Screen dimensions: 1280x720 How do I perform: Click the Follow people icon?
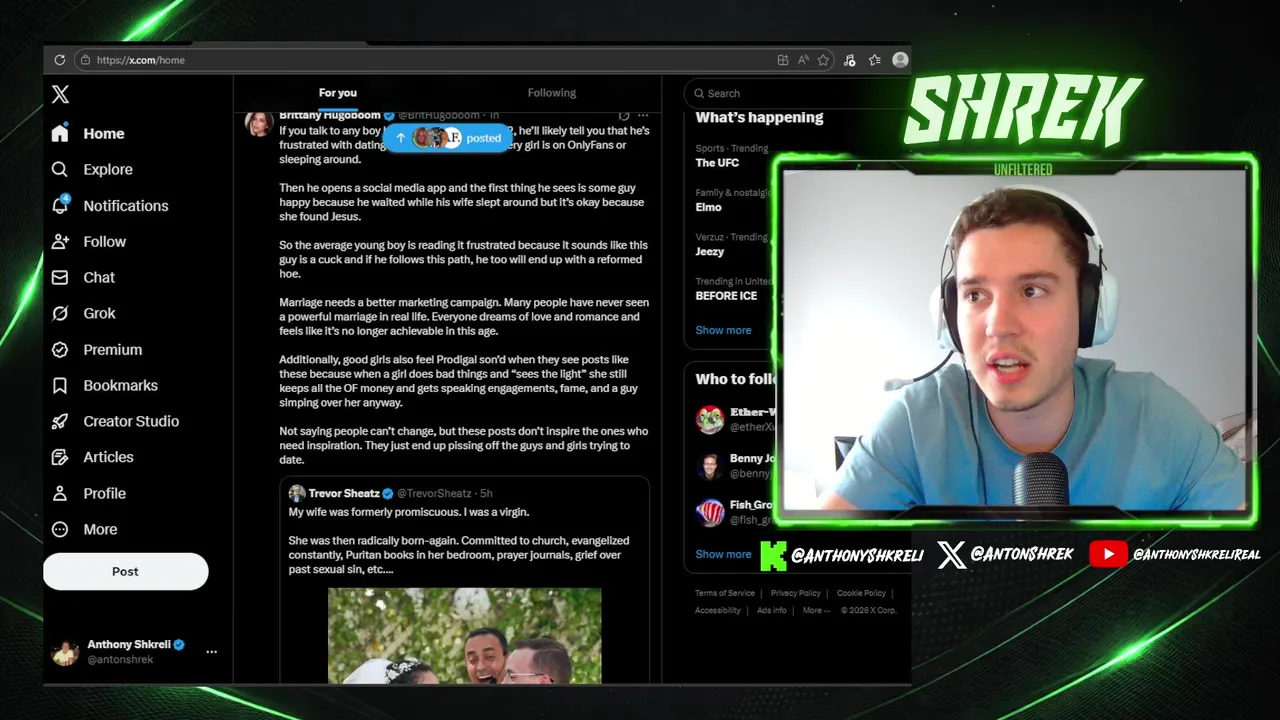pyautogui.click(x=60, y=241)
